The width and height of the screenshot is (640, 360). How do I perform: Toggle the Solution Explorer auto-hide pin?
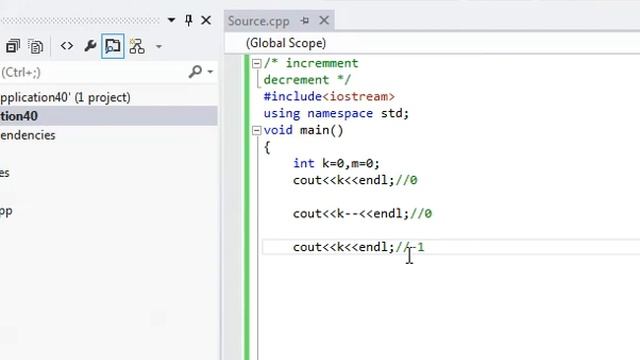point(189,20)
